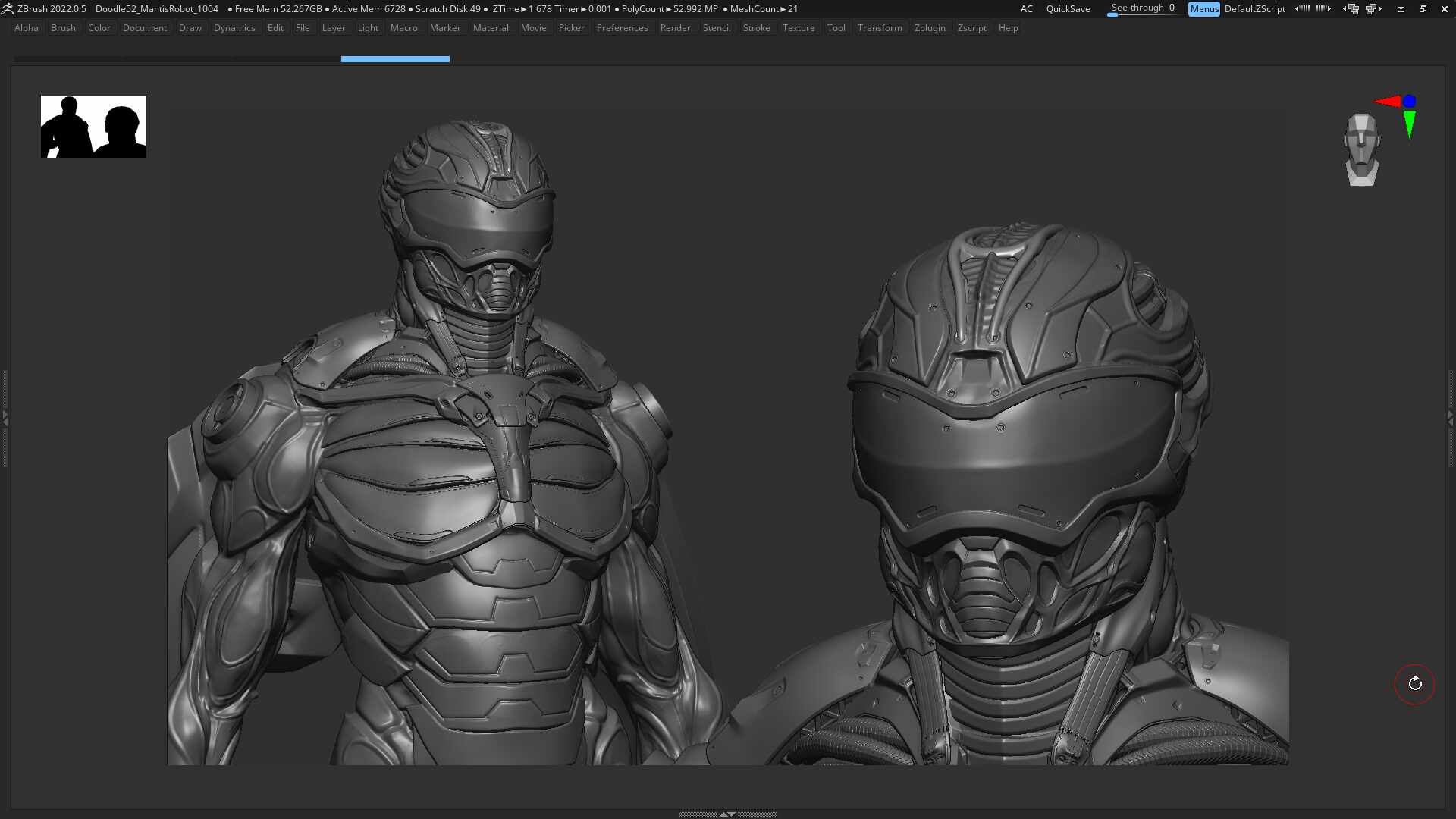Click the CamView head orientation icon
The image size is (1456, 819).
1362,149
